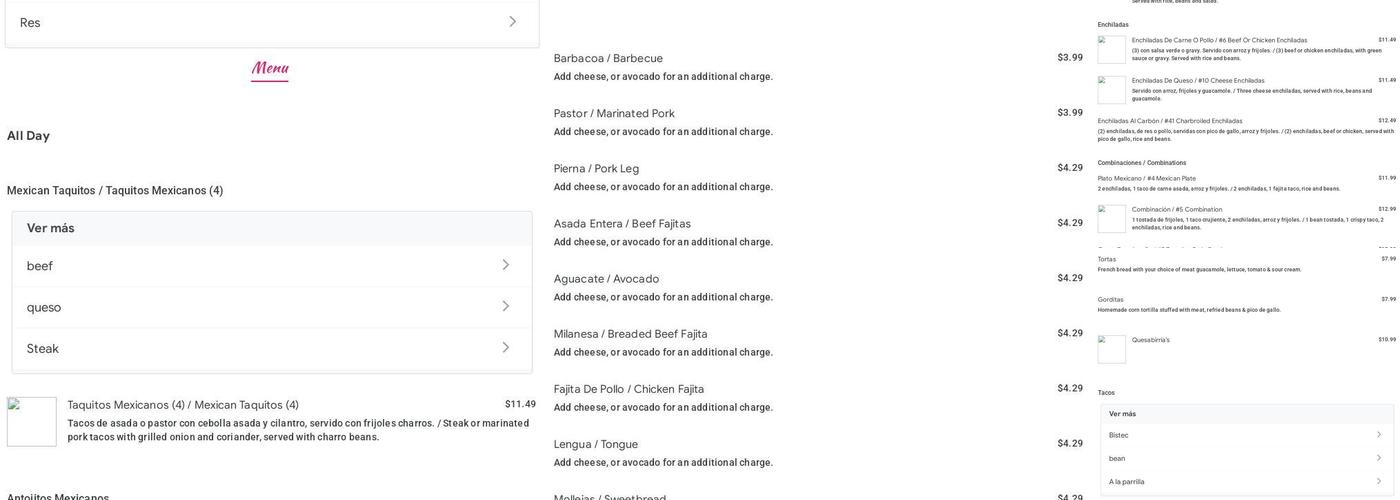Screen dimensions: 1400x500
Task: Click the Bistec chevron under Tacos
Action: pos(1379,435)
